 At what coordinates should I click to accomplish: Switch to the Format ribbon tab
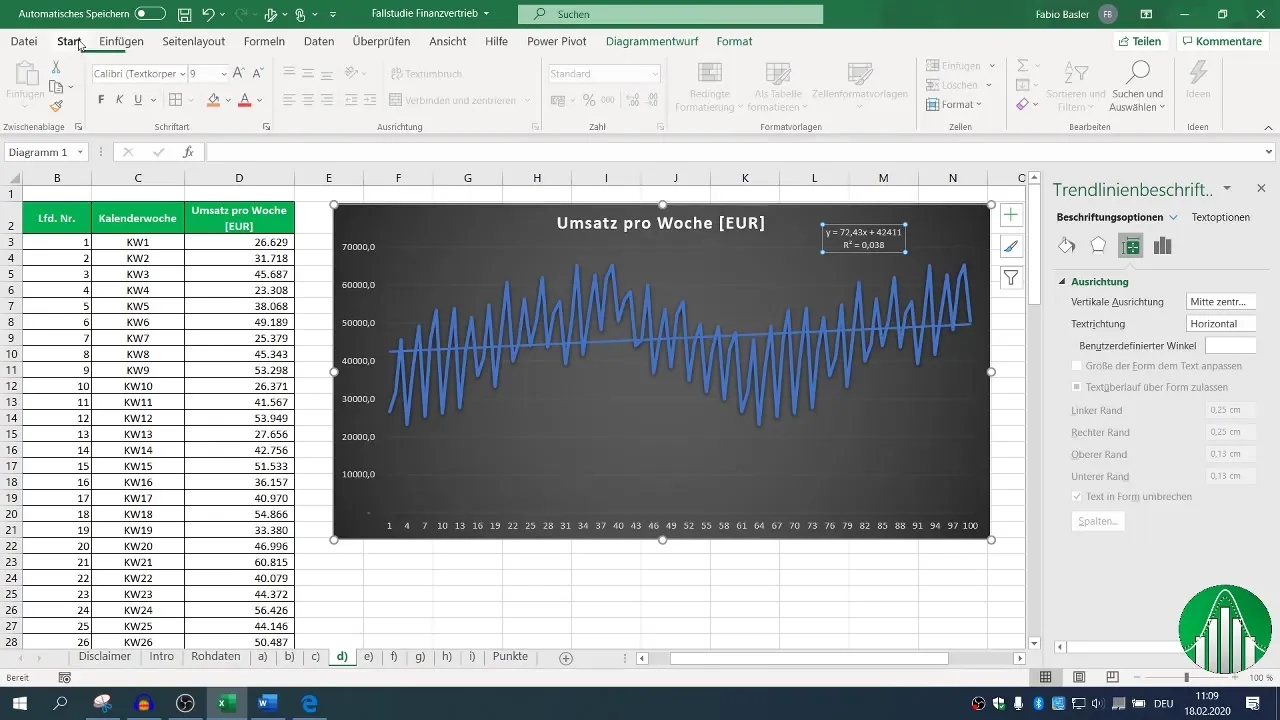734,41
